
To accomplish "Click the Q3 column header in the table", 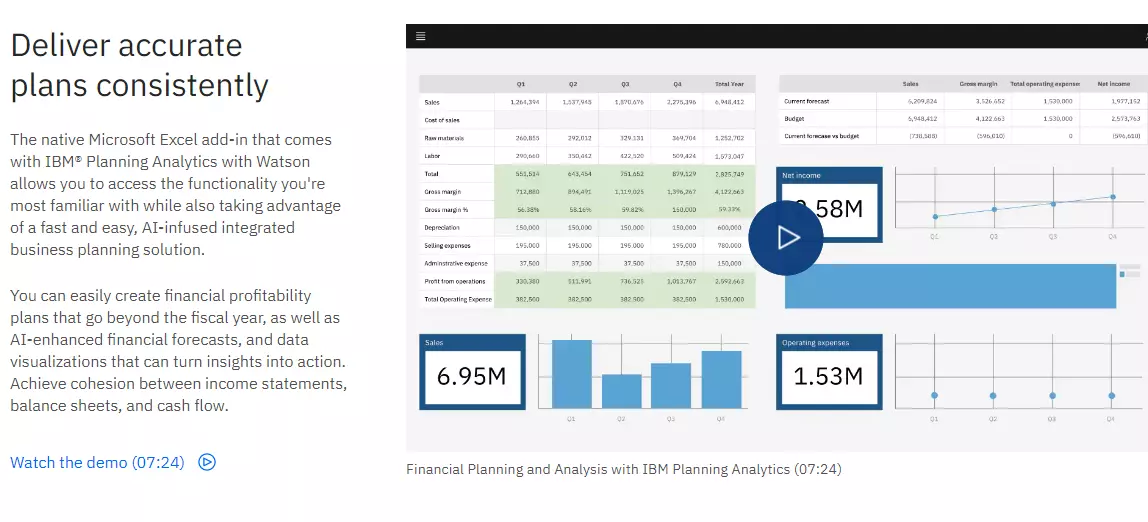I will tap(625, 84).
